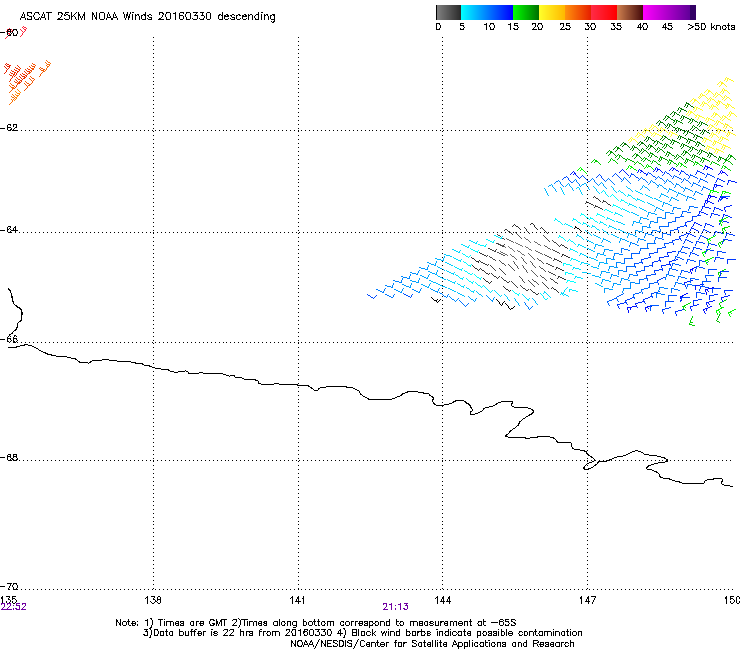The width and height of the screenshot is (740, 650).
Task: Click the latitude label '-62'
Action: pyautogui.click(x=9, y=128)
